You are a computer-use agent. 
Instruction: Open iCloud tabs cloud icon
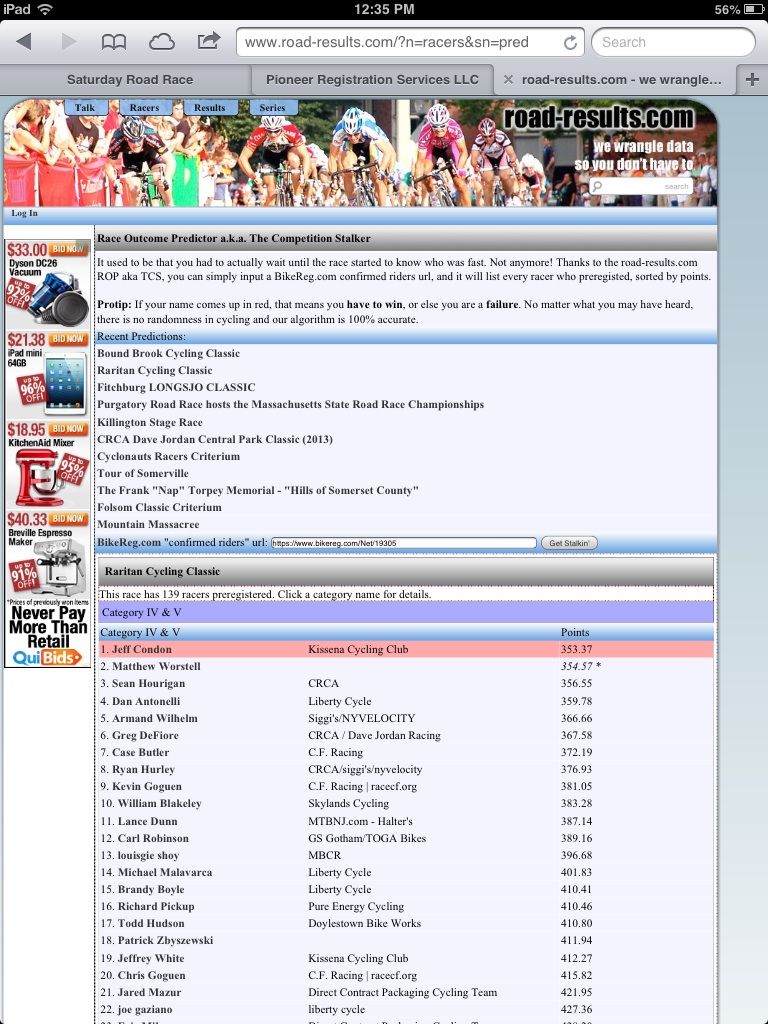tap(161, 42)
